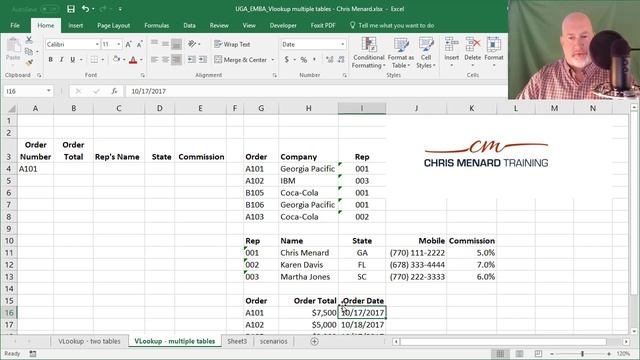Toggle Bottom Align vertical alignment
The width and height of the screenshot is (640, 360).
point(176,44)
